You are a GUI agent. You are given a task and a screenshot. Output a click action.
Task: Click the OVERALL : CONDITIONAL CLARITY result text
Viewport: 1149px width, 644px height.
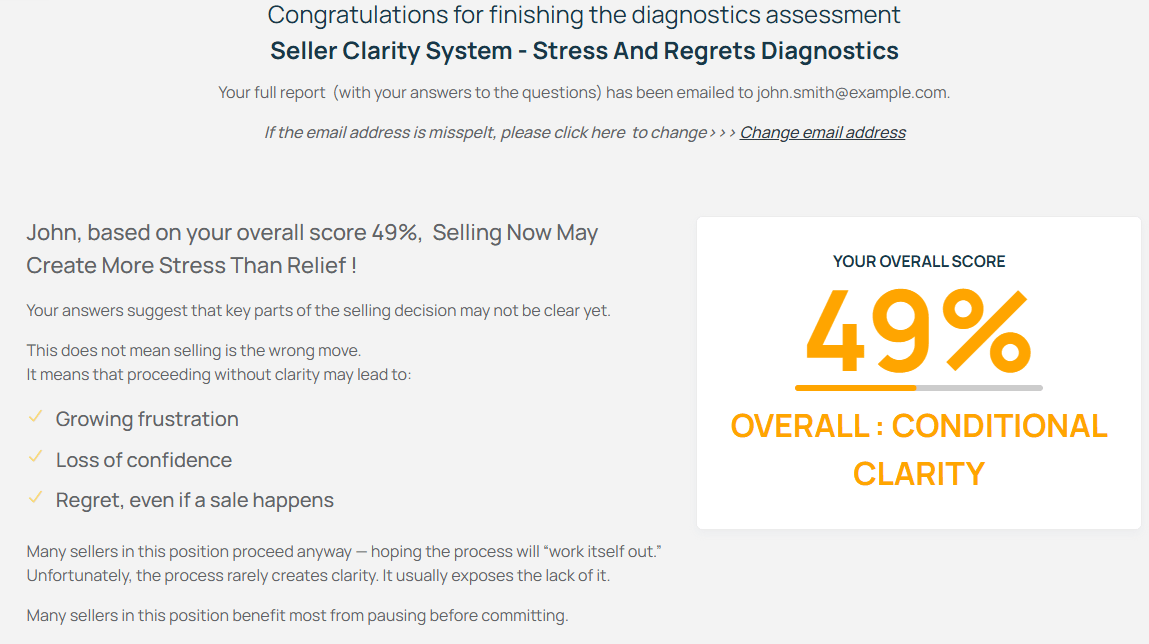click(x=918, y=449)
